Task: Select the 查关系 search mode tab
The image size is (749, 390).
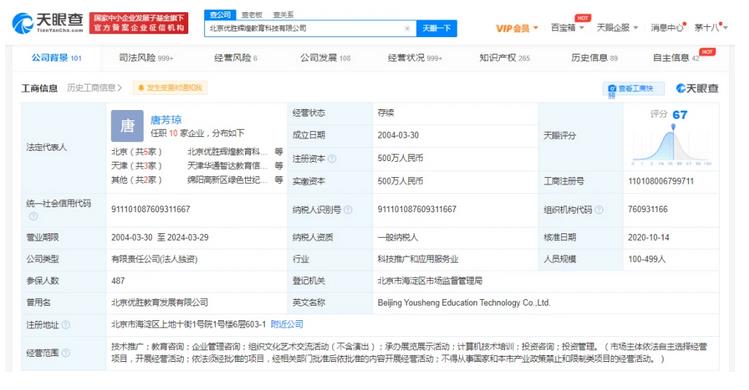Action: (x=283, y=15)
